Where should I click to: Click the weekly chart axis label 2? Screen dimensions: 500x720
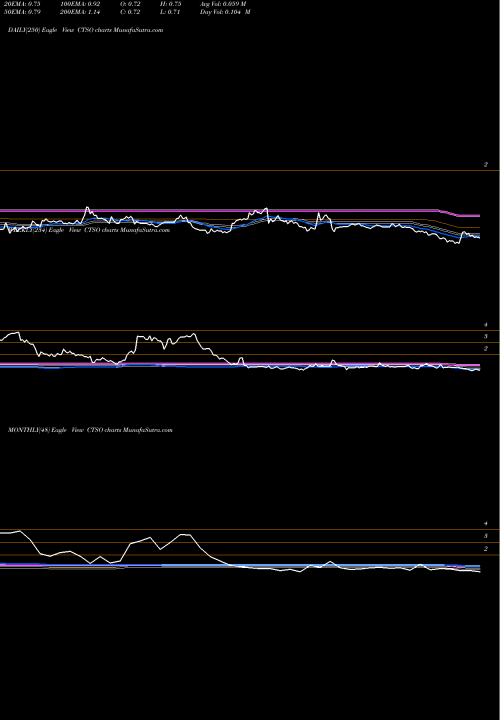(x=485, y=349)
